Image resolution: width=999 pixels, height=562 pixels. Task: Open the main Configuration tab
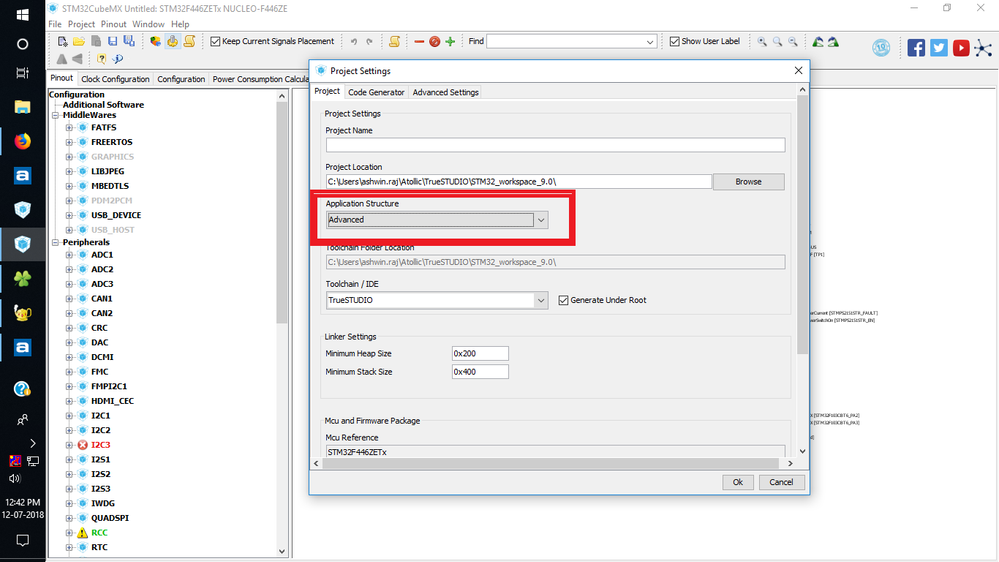(x=181, y=79)
